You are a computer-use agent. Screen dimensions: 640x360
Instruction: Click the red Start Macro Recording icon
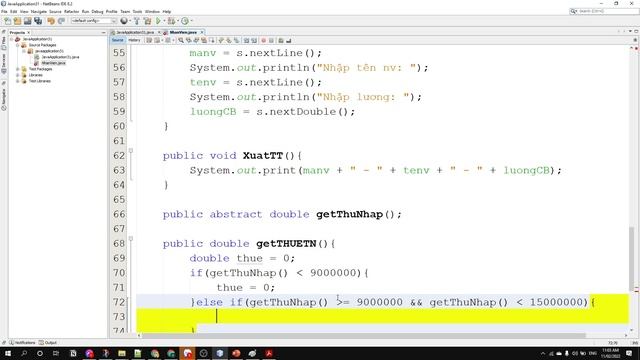click(x=263, y=40)
